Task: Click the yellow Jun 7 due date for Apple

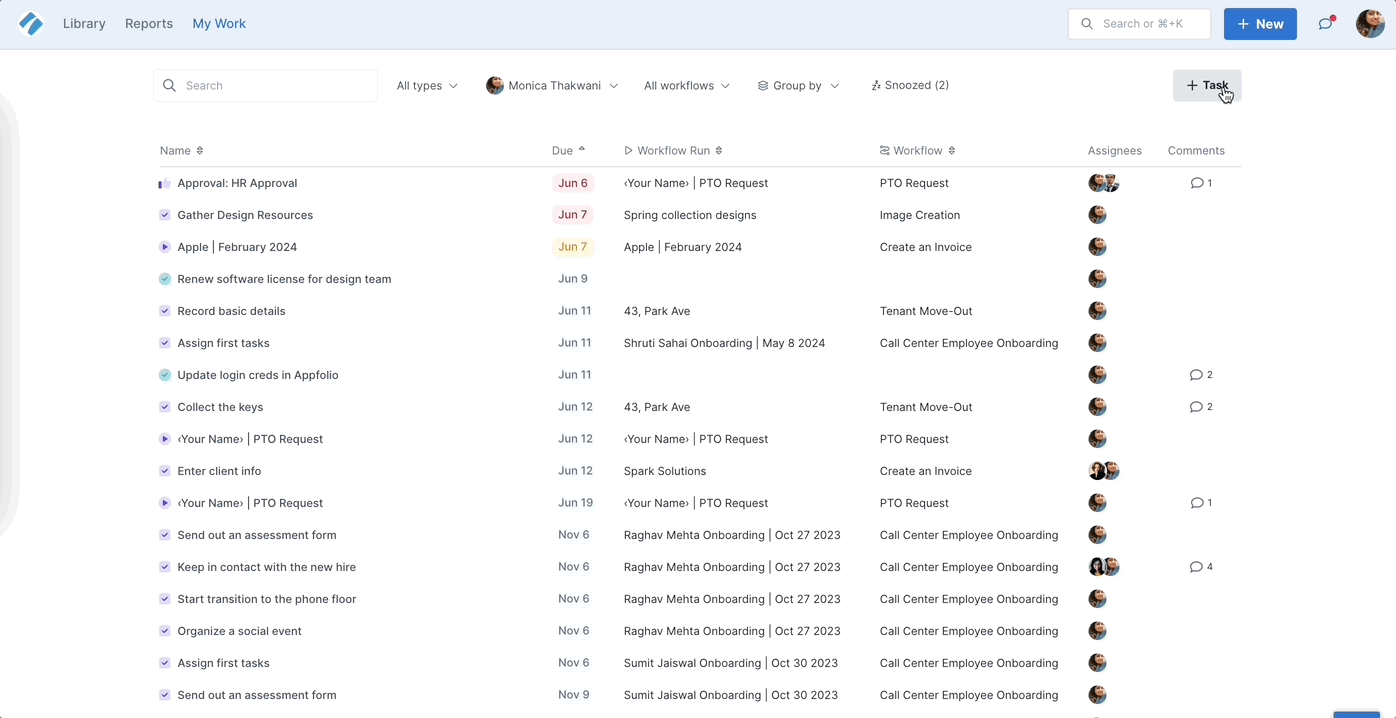Action: [573, 247]
